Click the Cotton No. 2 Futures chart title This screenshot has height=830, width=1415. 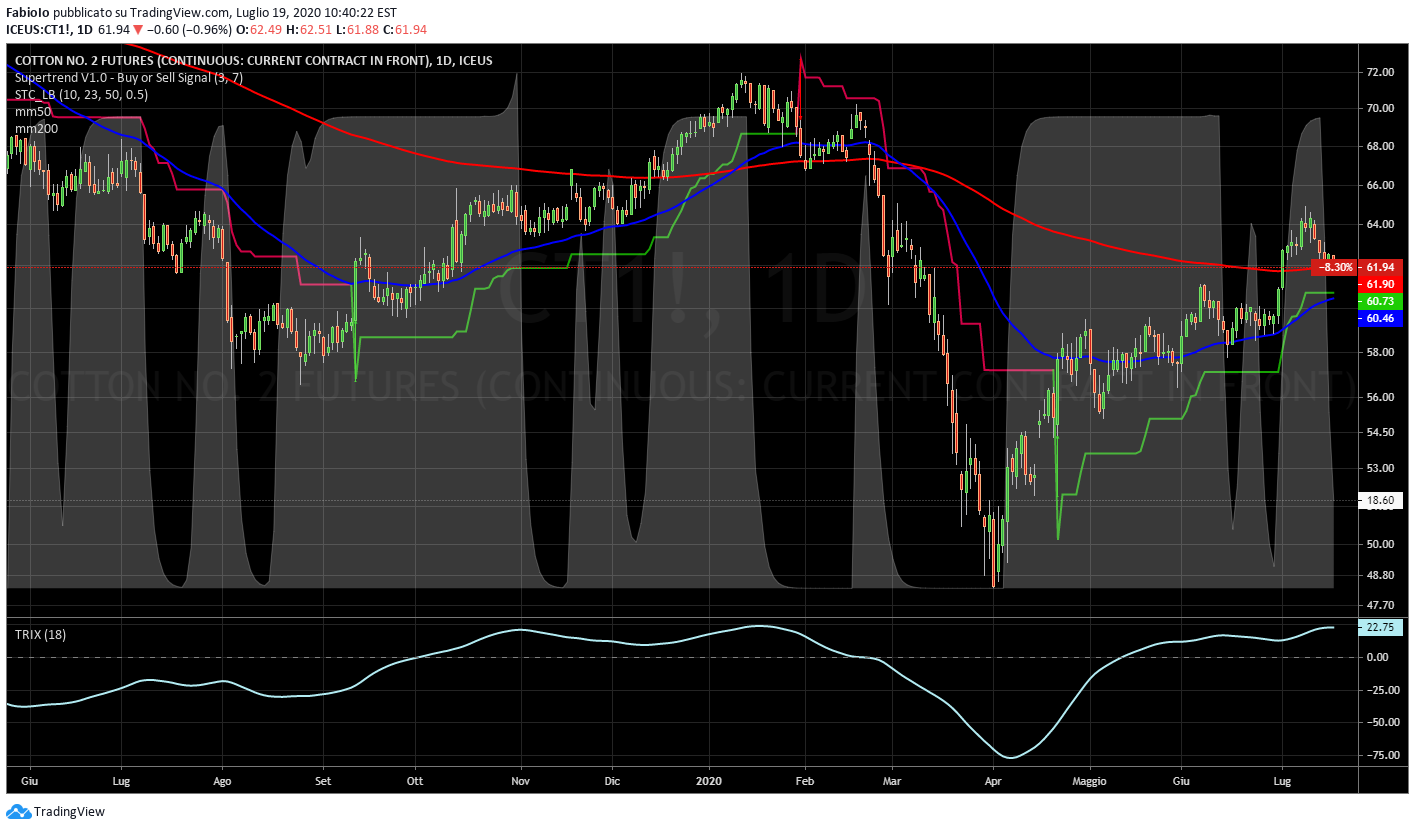pyautogui.click(x=253, y=60)
